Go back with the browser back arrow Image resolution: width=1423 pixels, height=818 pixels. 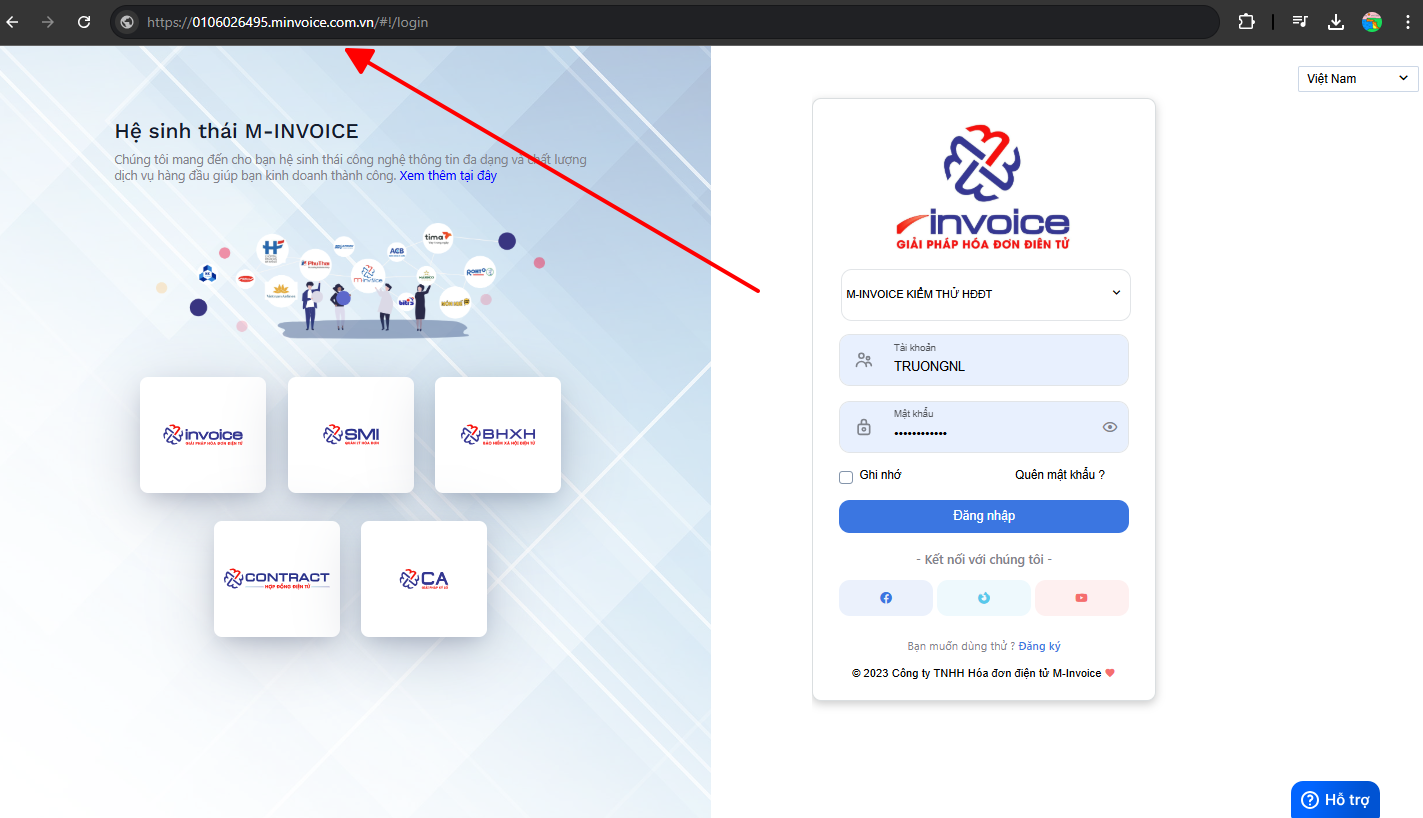point(12,21)
